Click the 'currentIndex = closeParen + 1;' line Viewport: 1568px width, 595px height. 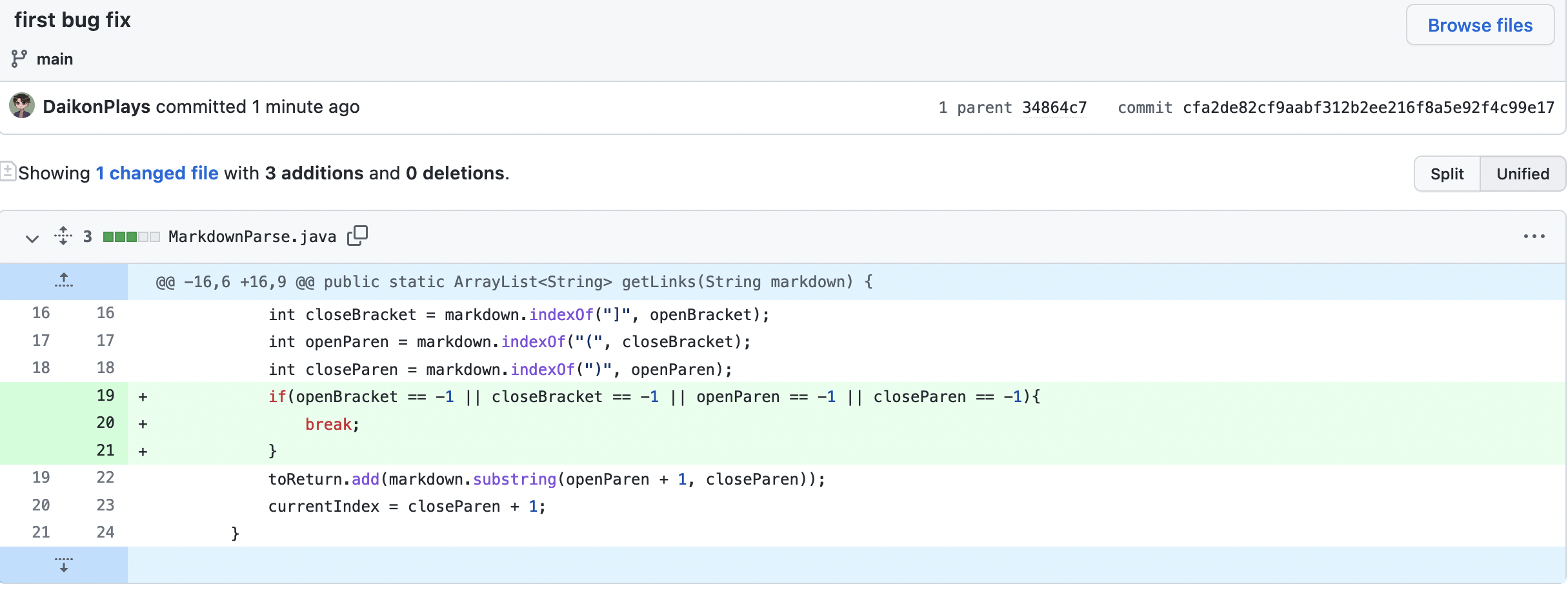tap(407, 507)
